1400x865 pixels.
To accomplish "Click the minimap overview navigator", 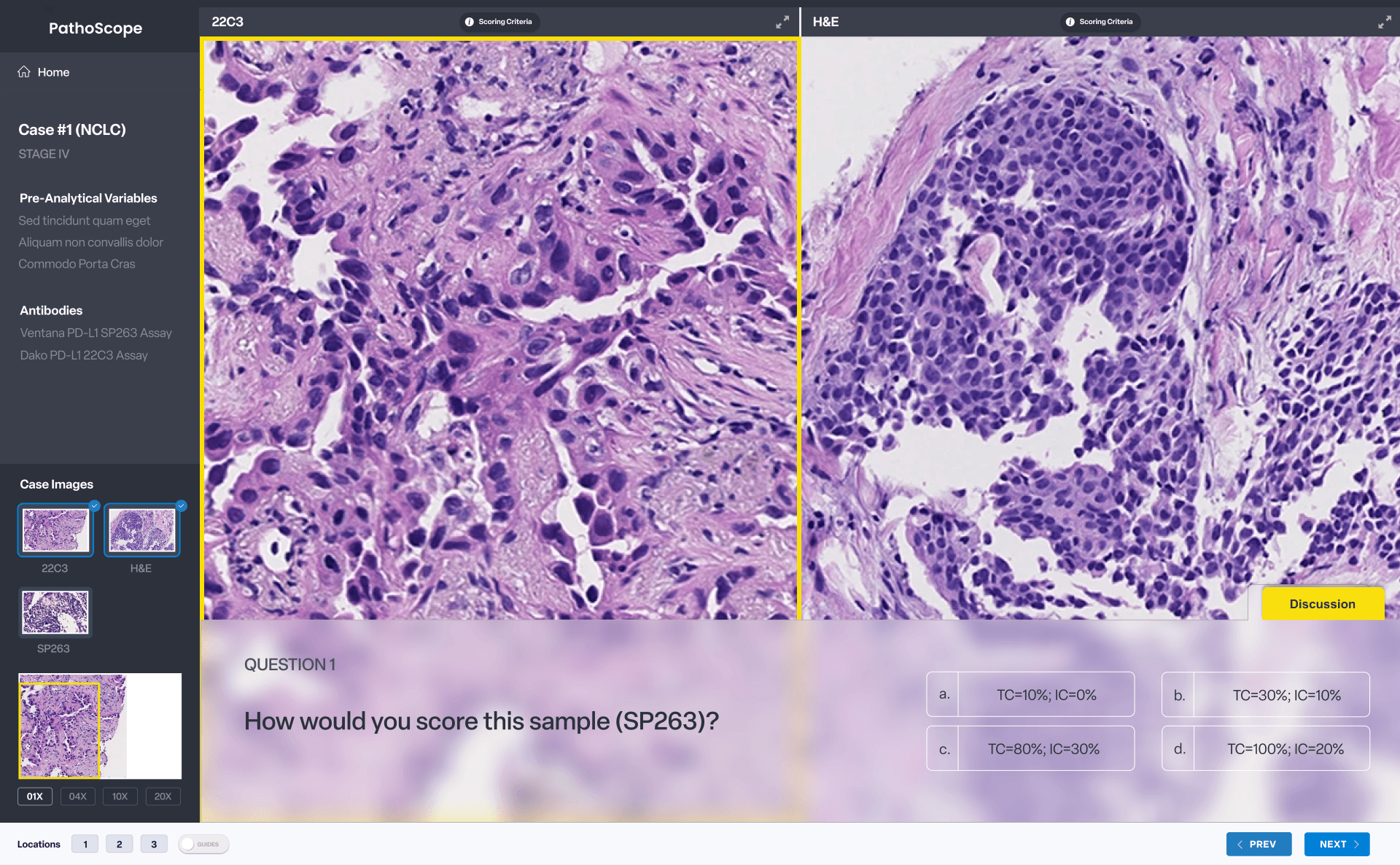I will click(100, 726).
